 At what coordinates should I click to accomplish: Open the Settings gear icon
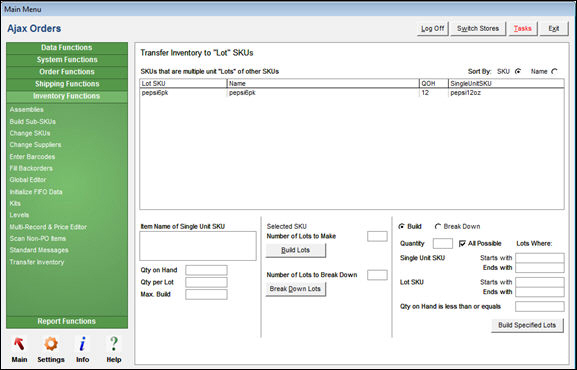(x=51, y=344)
